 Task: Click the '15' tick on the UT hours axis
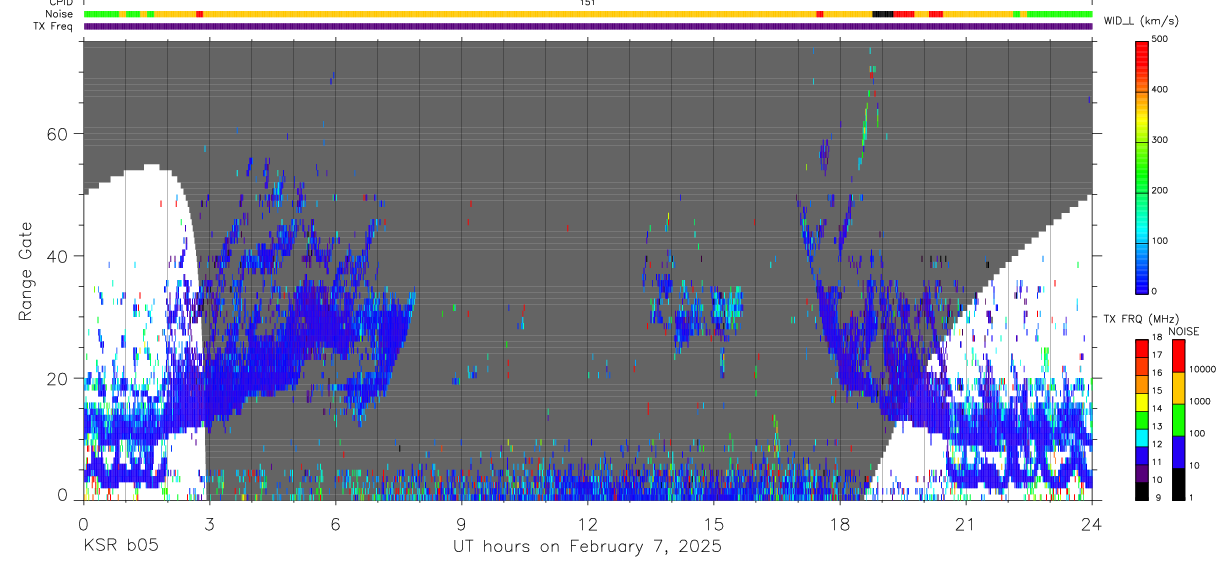[x=713, y=524]
